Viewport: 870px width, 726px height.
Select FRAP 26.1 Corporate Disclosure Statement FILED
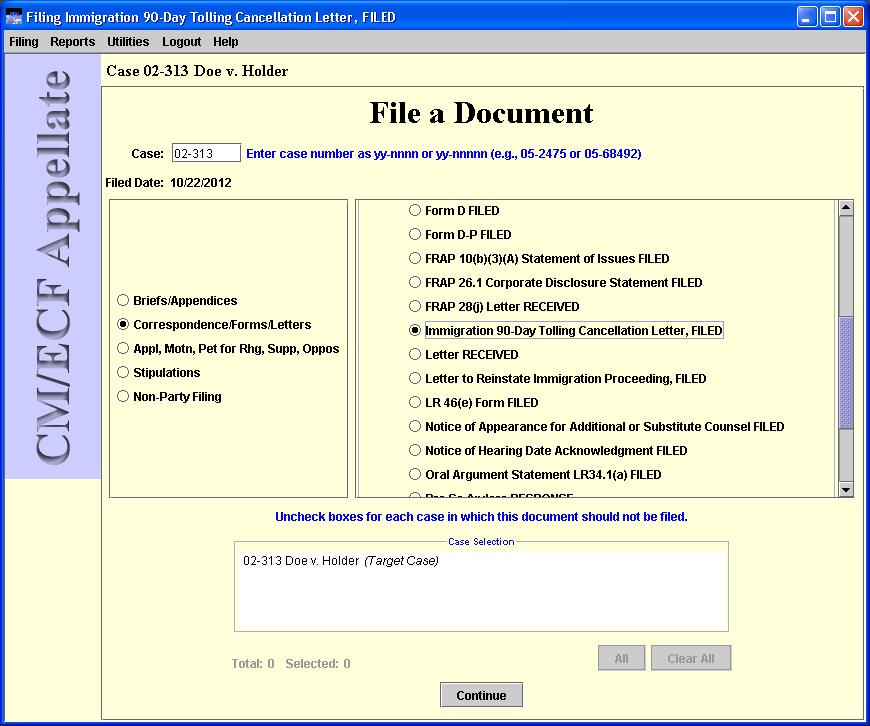point(555,283)
